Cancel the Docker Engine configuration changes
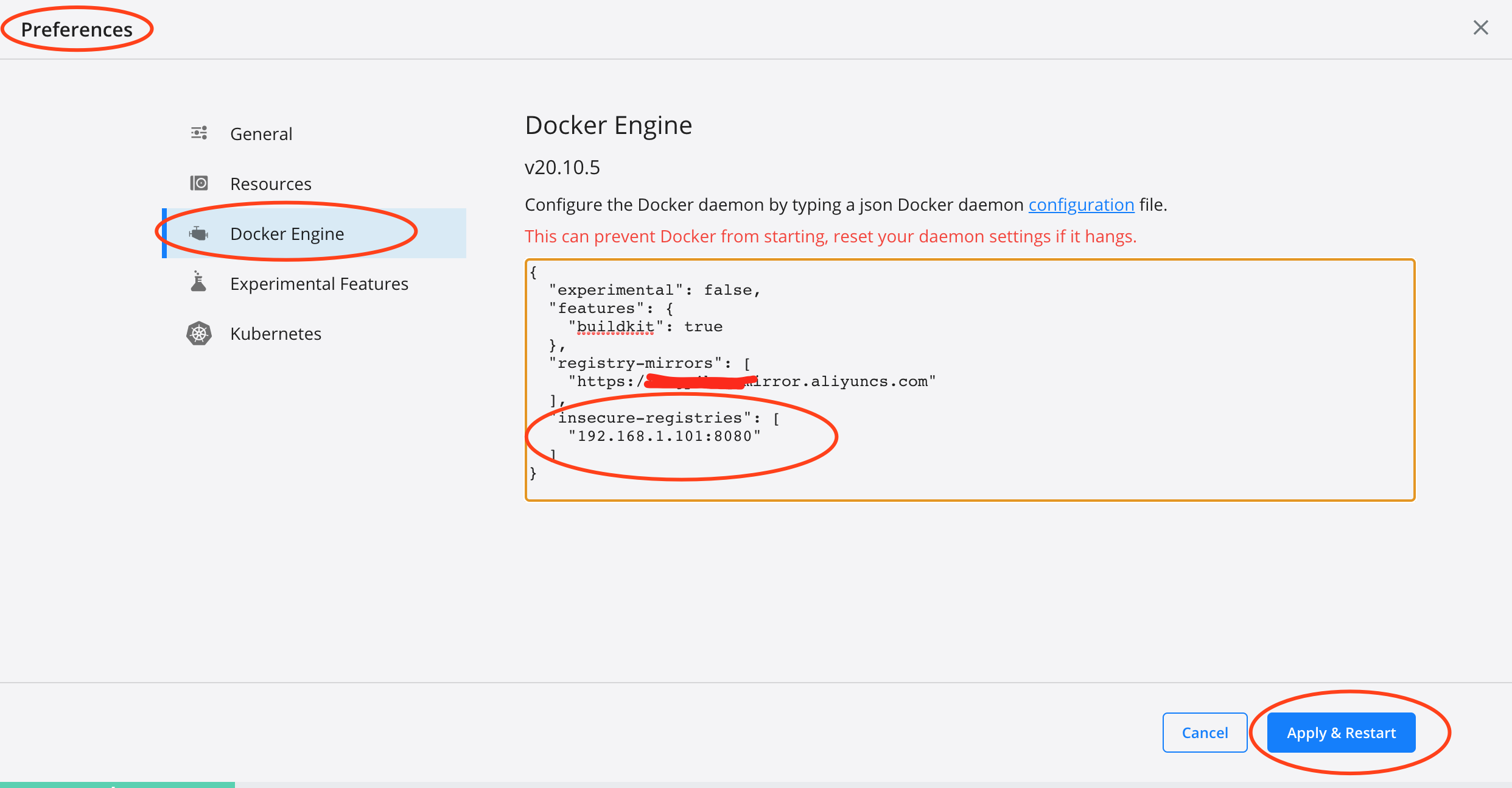The height and width of the screenshot is (788, 1512). point(1204,732)
